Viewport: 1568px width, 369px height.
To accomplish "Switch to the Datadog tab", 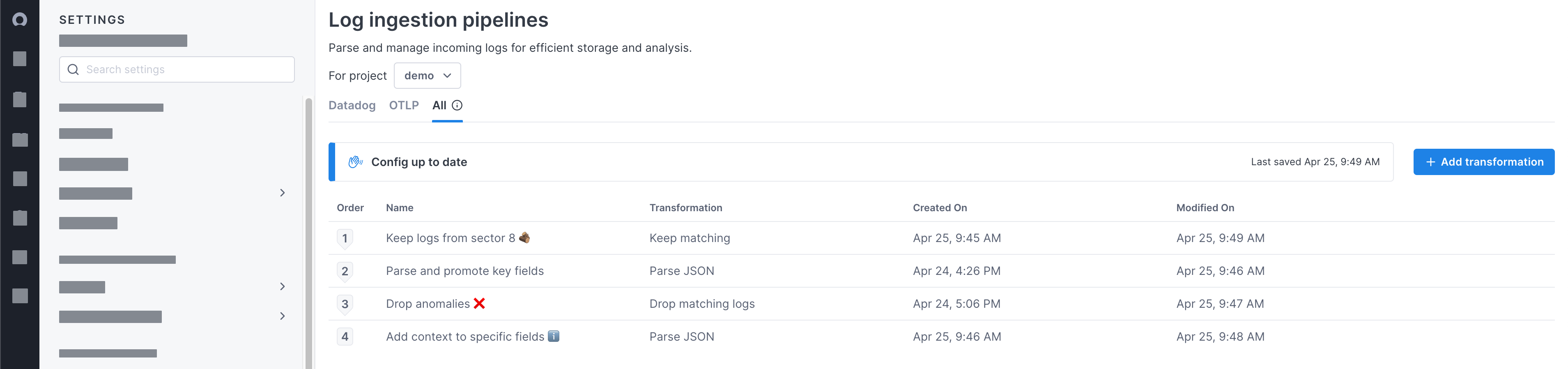I will 352,105.
